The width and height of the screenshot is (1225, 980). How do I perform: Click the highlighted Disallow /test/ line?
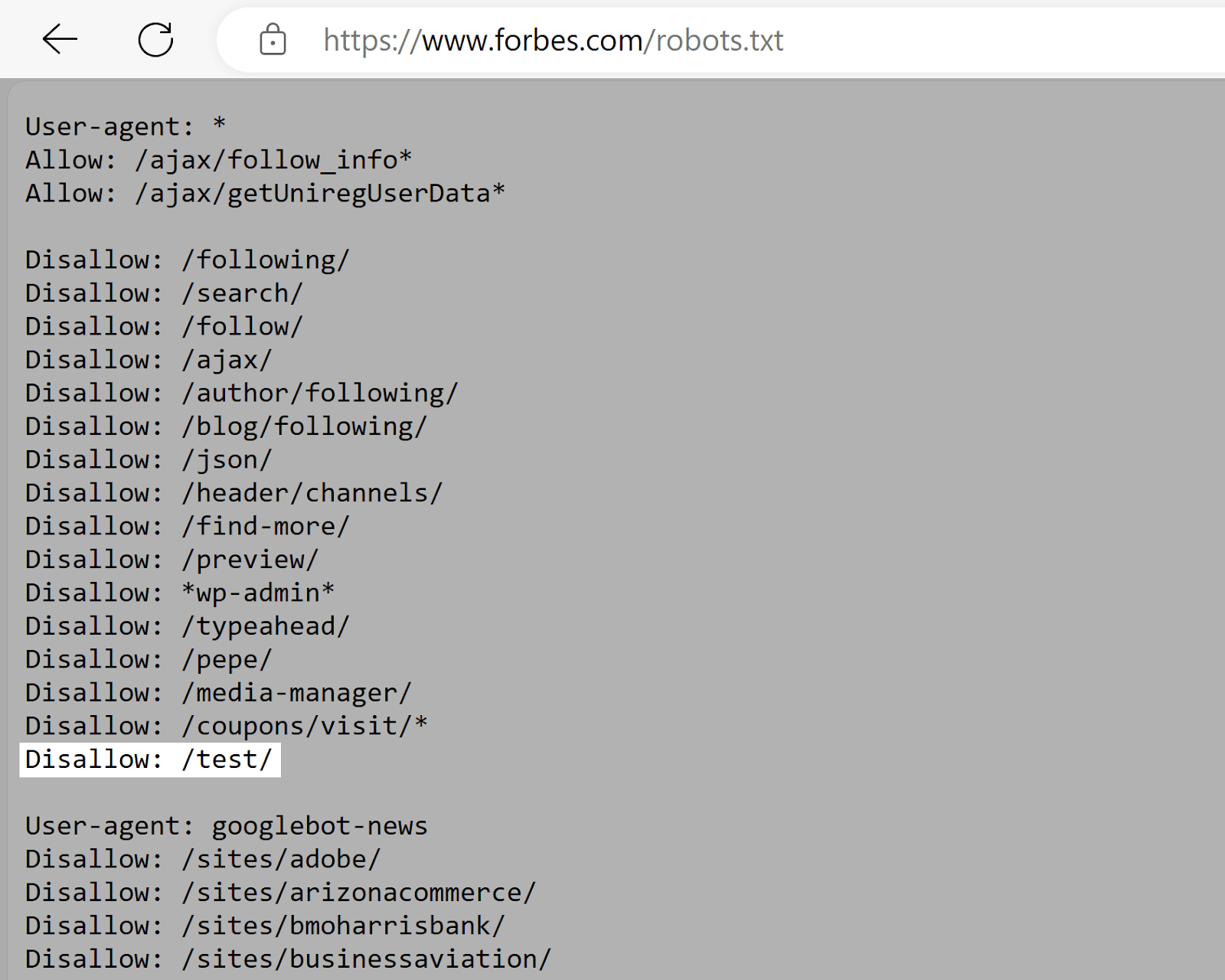pos(149,759)
